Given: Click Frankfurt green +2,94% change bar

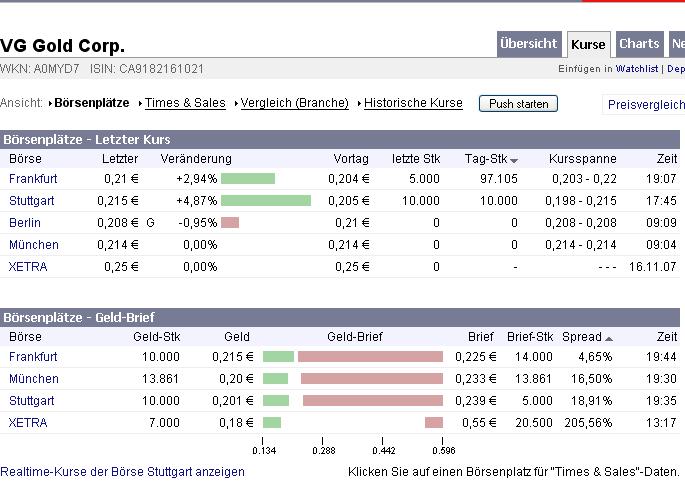Looking at the screenshot, I should [x=248, y=178].
